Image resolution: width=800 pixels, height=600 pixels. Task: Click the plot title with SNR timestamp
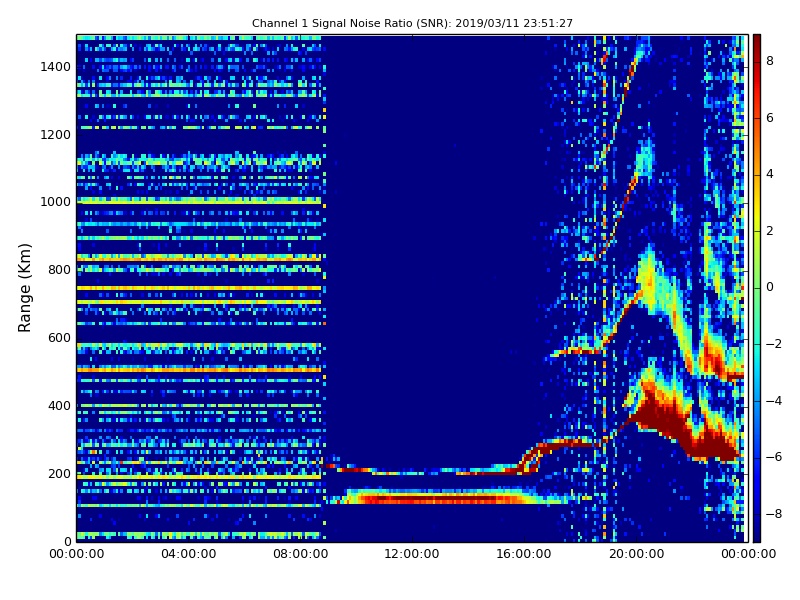point(412,23)
